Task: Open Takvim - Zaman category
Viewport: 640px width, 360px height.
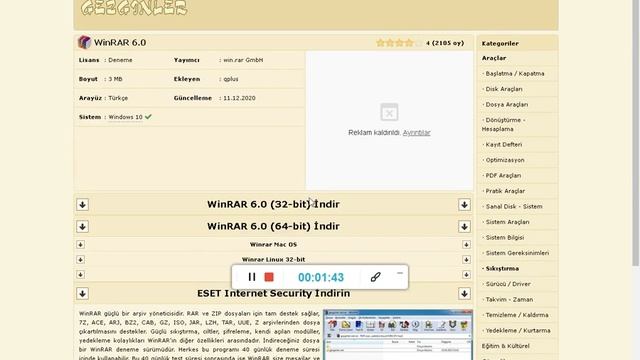Action: (x=509, y=300)
